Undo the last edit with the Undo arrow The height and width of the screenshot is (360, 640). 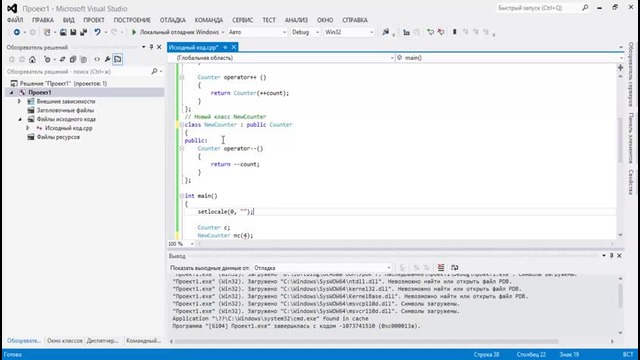[x=97, y=32]
